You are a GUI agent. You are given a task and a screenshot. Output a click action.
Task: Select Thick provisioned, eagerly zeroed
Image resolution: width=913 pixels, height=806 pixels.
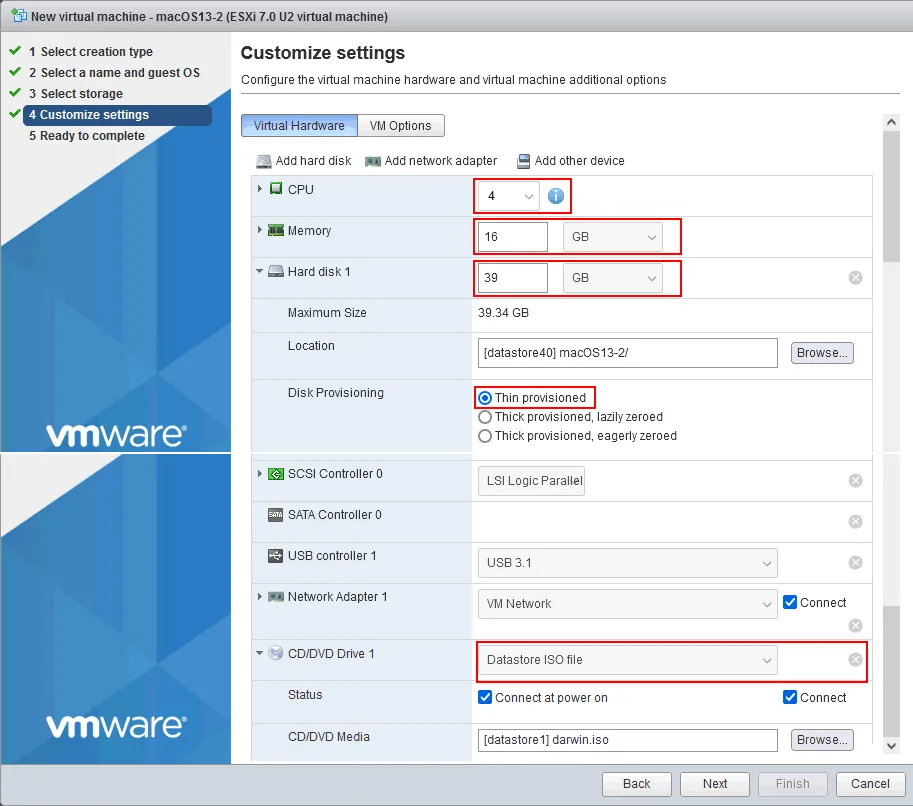tap(485, 436)
